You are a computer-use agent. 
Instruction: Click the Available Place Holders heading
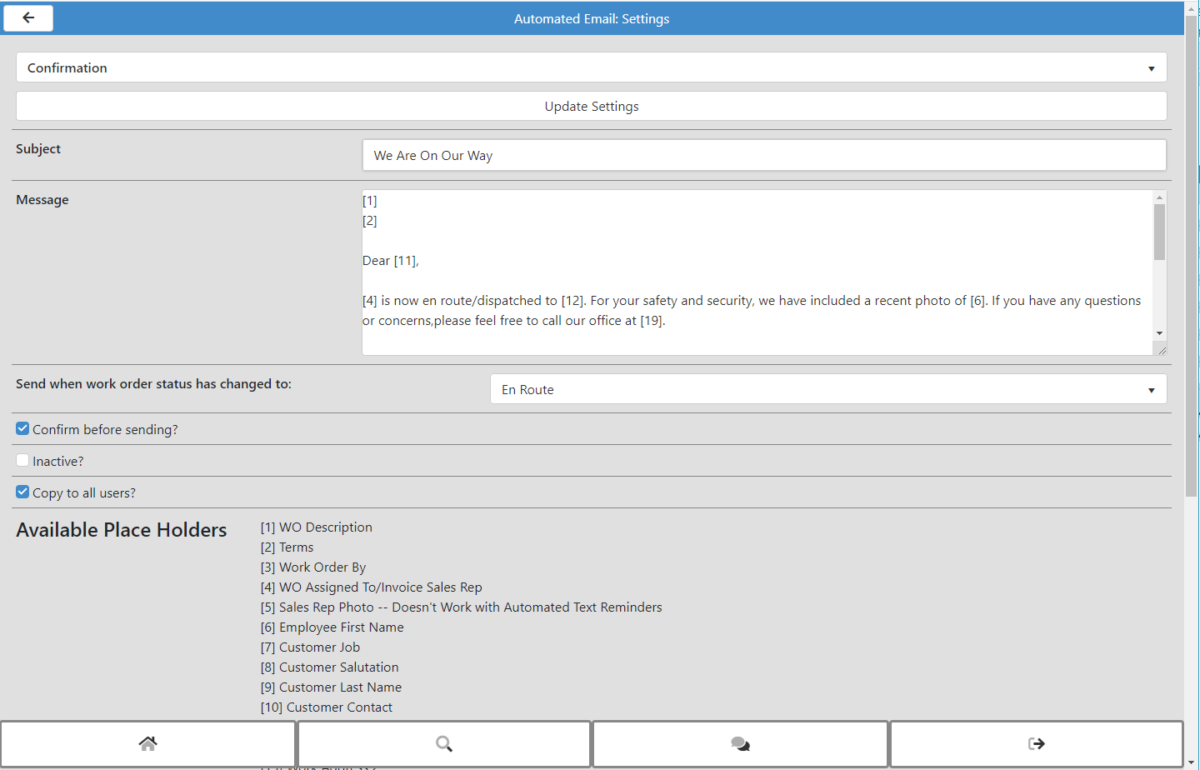click(x=121, y=530)
